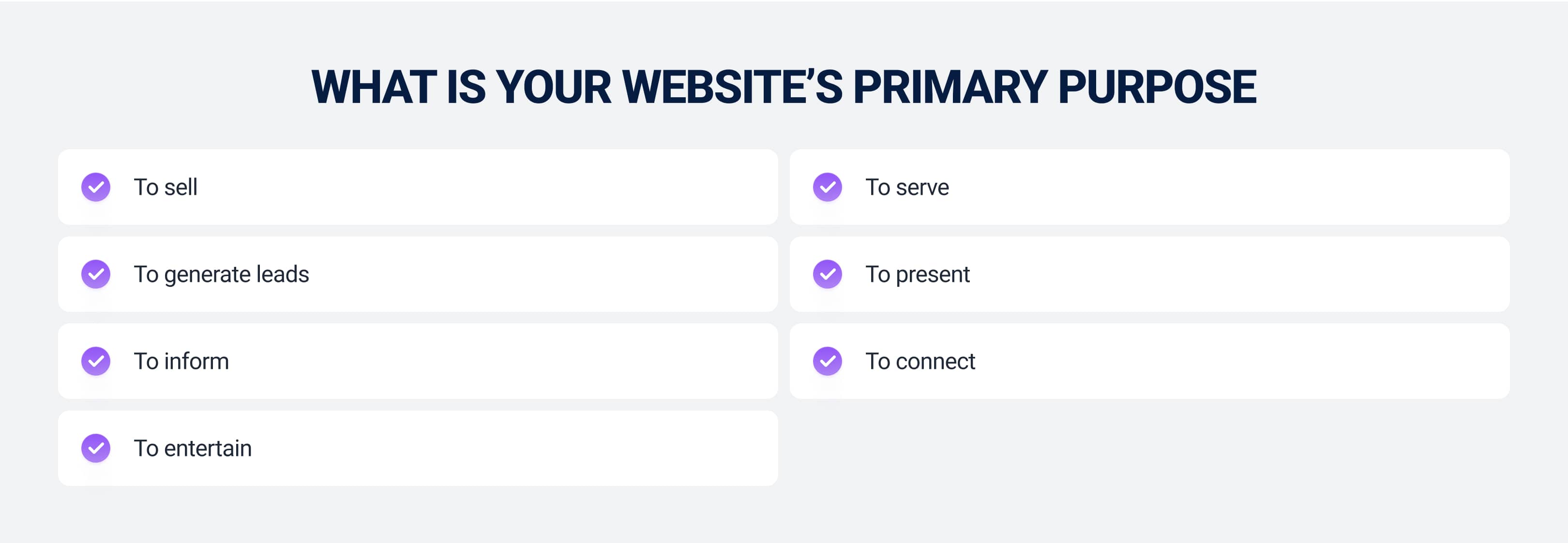This screenshot has width=1568, height=543.
Task: Click the check icon beside To present
Action: (827, 274)
